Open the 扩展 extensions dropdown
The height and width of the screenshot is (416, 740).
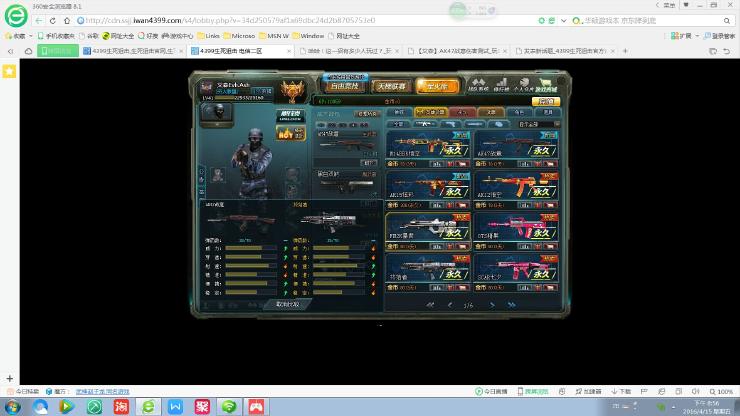coord(684,36)
